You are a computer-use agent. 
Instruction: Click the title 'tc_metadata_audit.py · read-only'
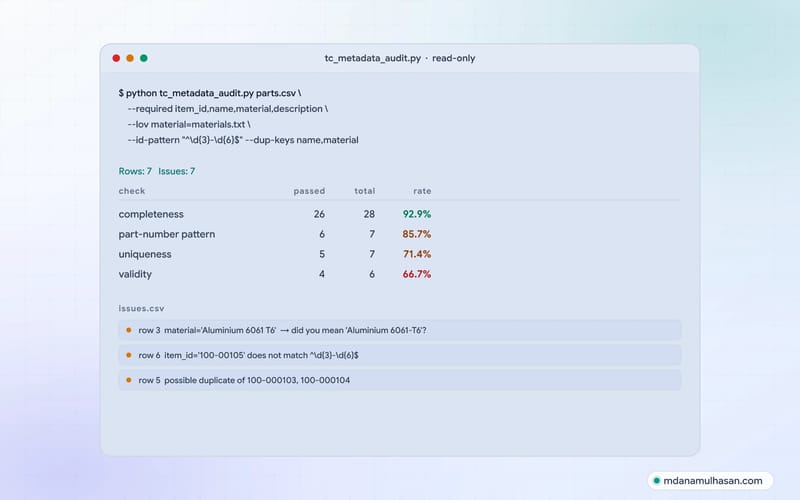pos(399,58)
